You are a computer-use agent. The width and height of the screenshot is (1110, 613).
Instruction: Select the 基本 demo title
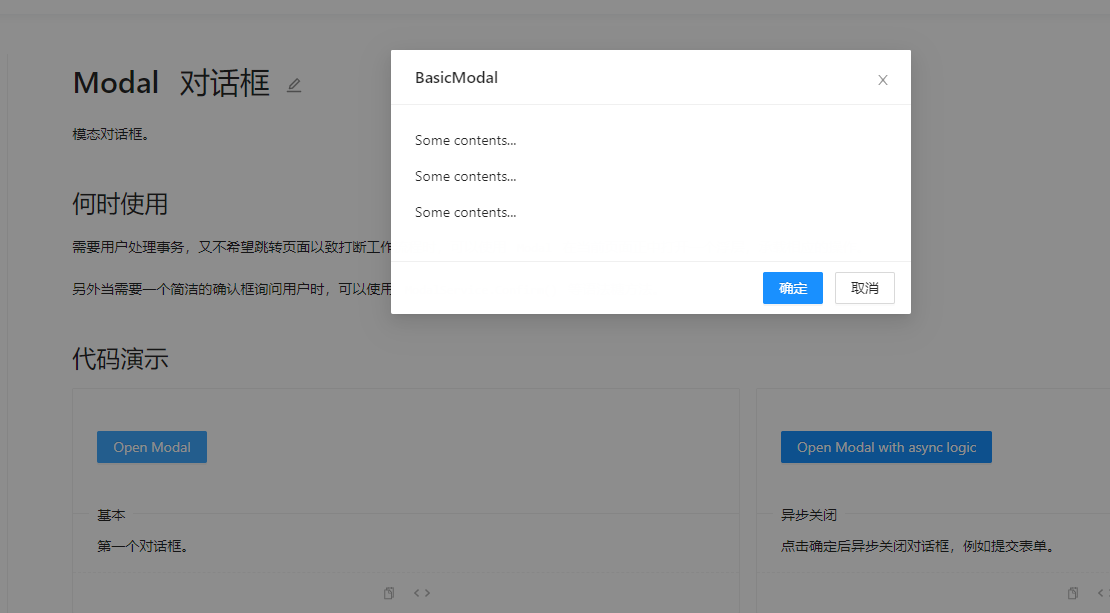click(x=111, y=515)
